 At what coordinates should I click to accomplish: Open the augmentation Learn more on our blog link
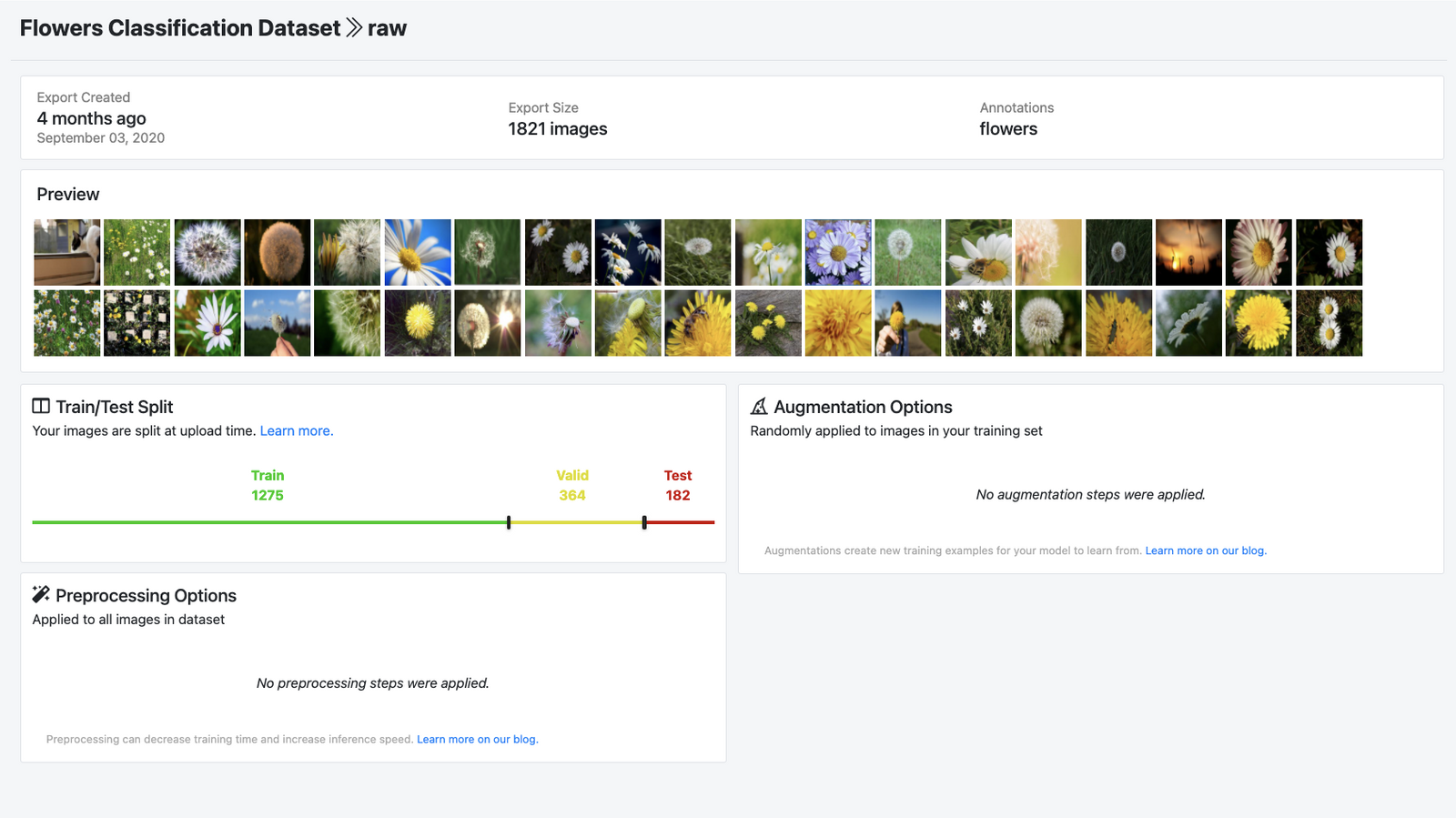point(1206,550)
